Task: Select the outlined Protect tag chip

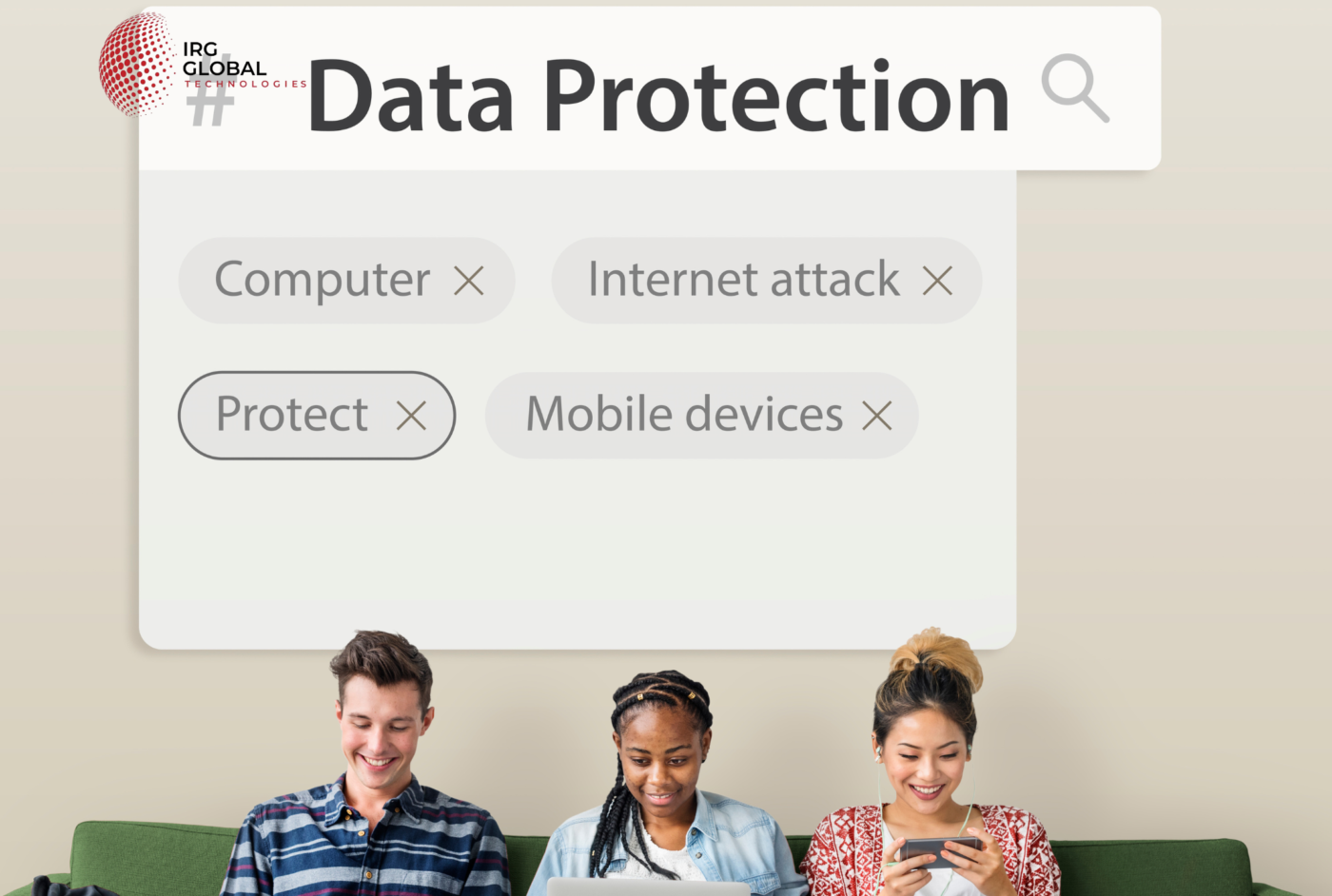Action: click(317, 416)
